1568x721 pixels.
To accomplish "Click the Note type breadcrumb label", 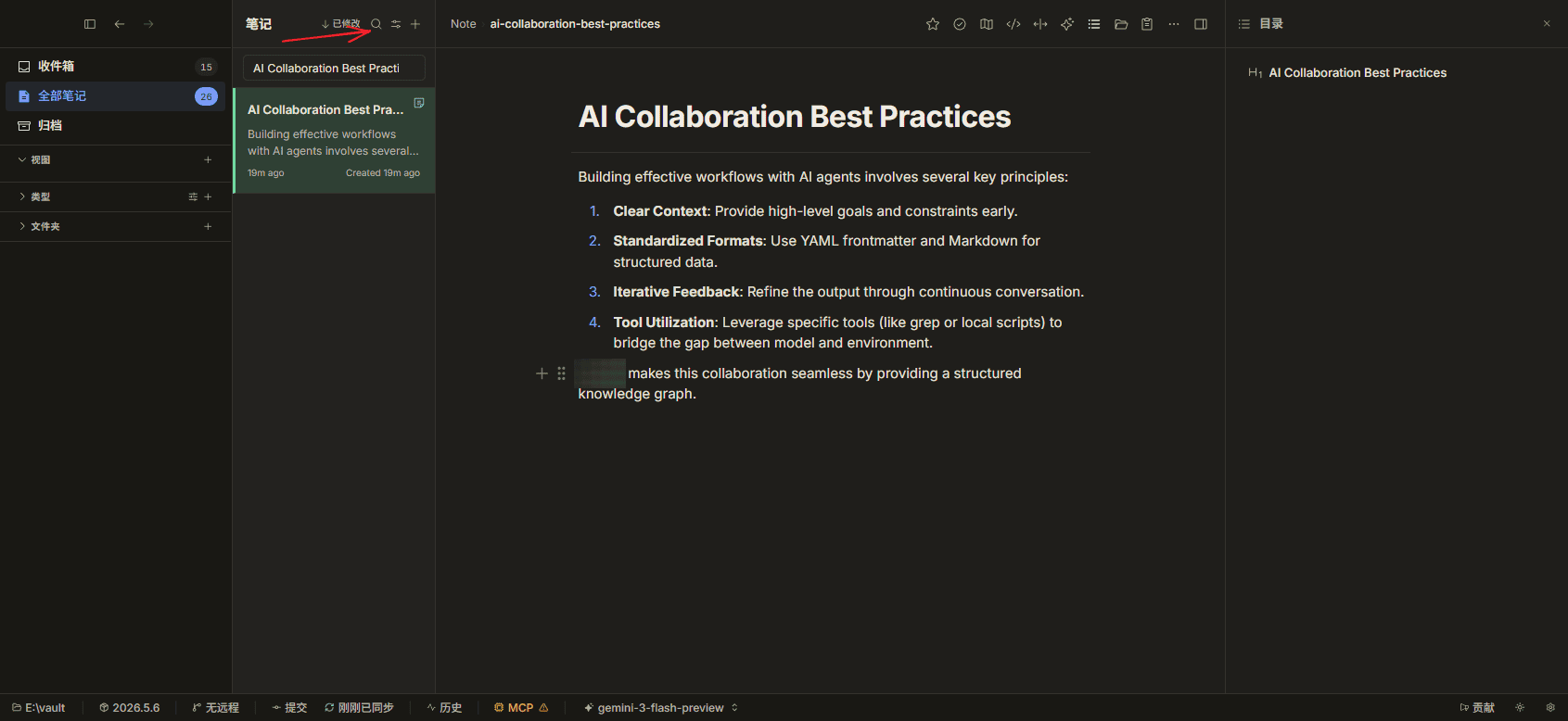I will 463,24.
